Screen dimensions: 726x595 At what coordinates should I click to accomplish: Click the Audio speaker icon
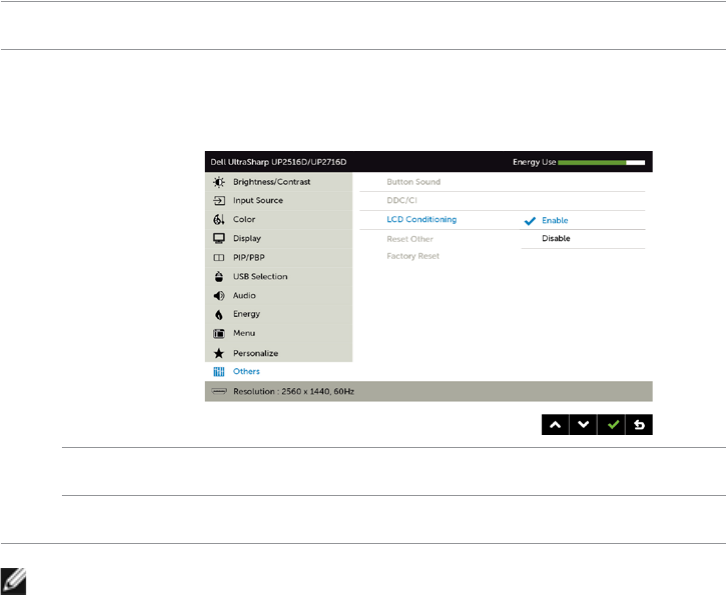pyautogui.click(x=219, y=295)
